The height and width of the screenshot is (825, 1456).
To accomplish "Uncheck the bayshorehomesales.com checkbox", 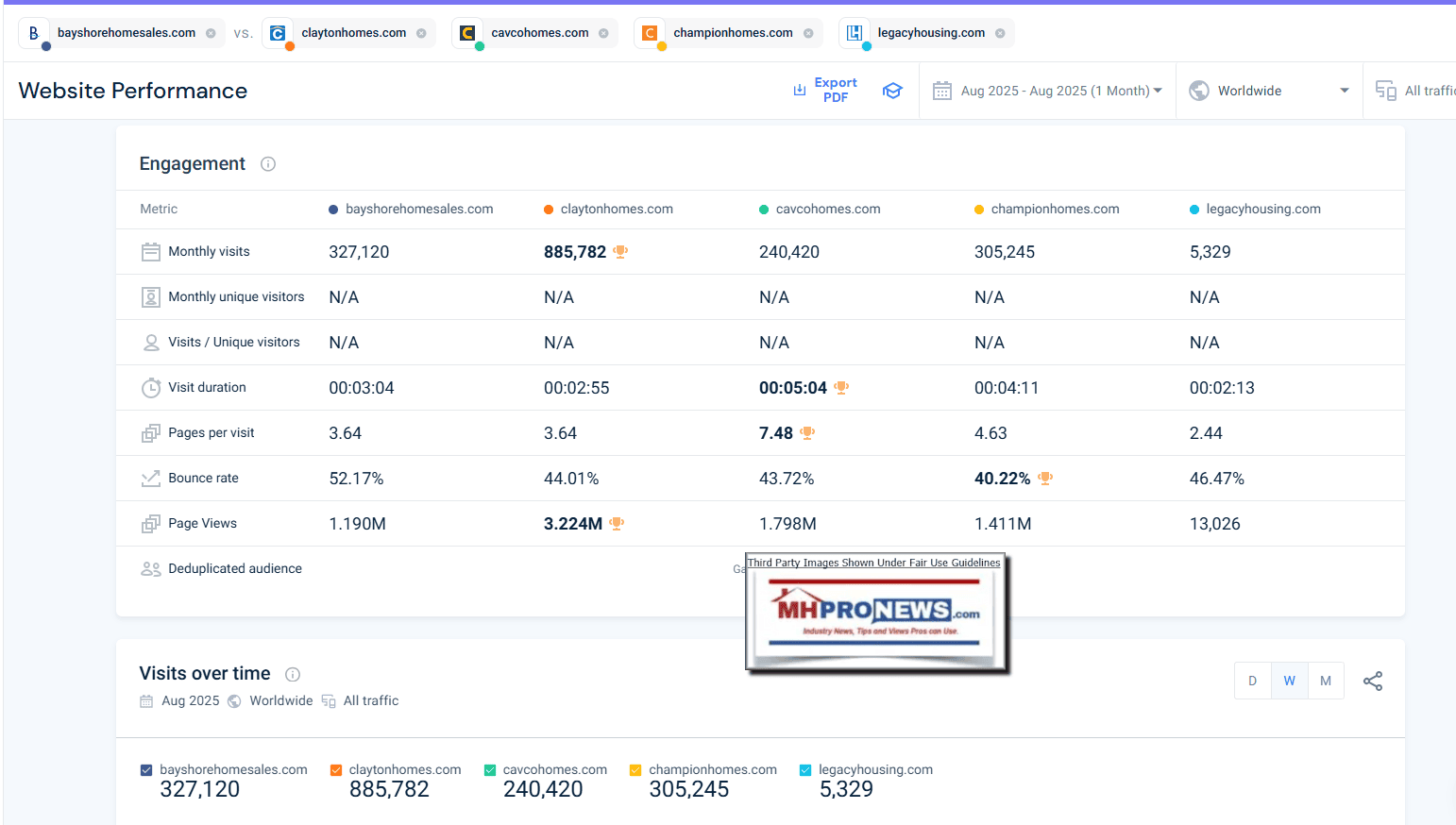I will coord(146,770).
